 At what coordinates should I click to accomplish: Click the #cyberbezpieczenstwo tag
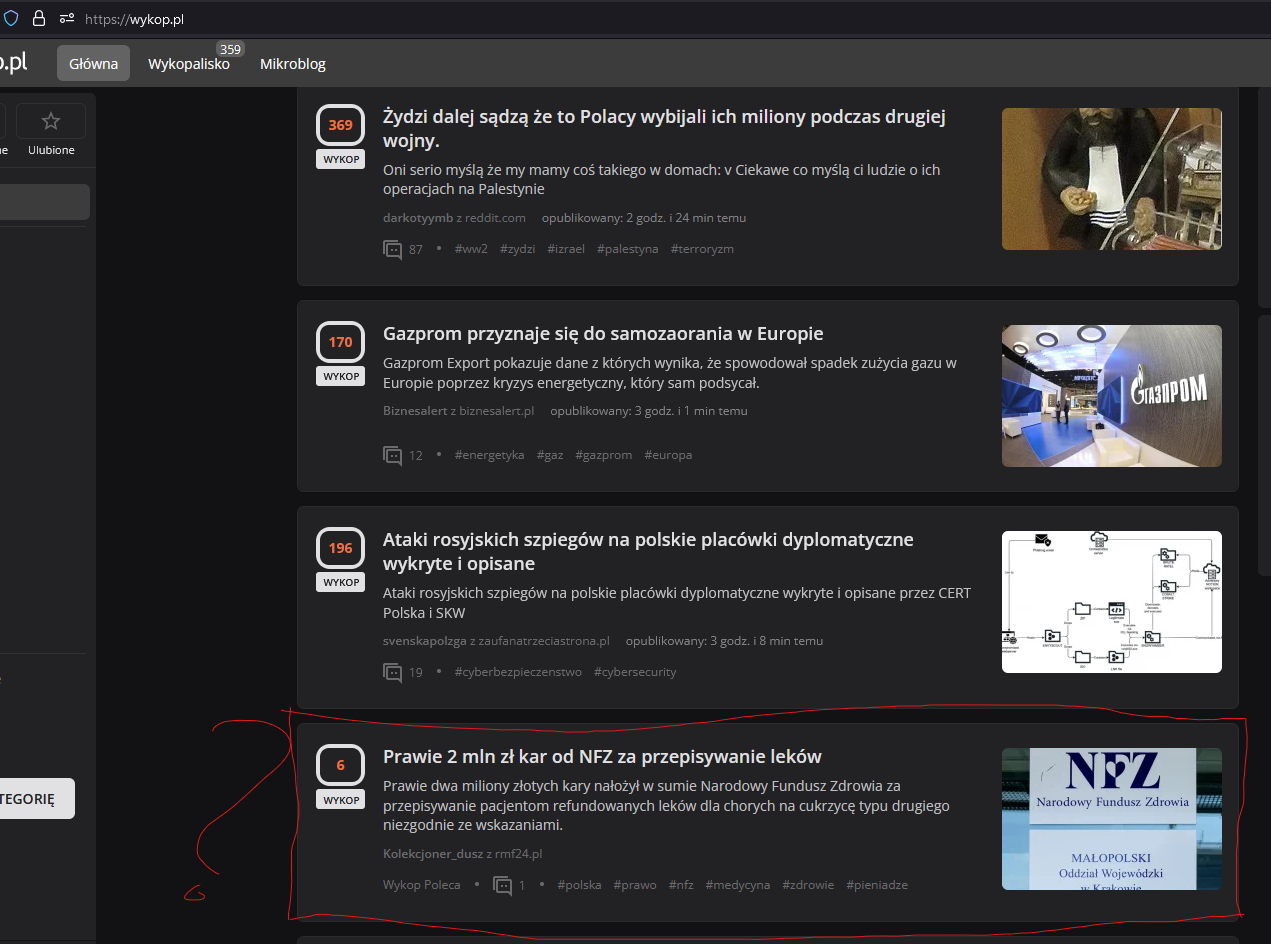(518, 672)
